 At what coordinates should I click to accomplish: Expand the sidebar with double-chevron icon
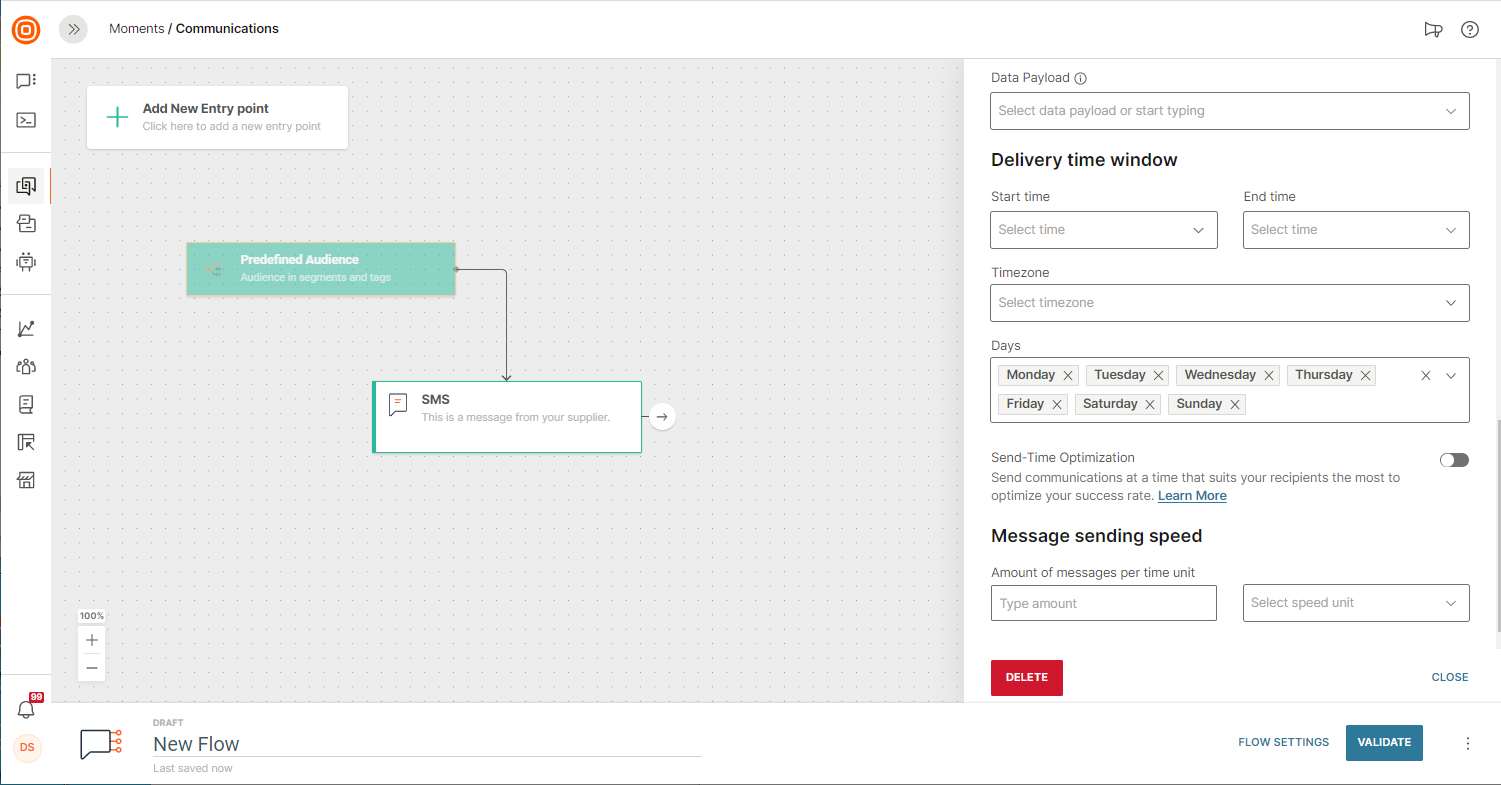click(73, 30)
